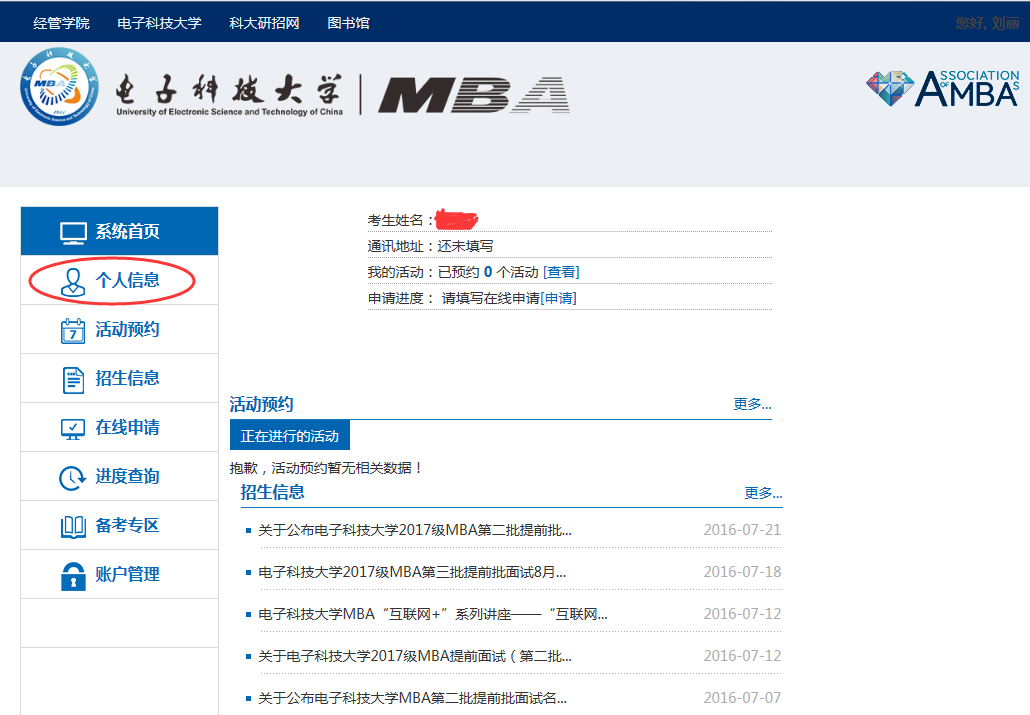Image resolution: width=1030 pixels, height=715 pixels.
Task: Open 个人信息 in the sidebar
Action: coord(120,280)
